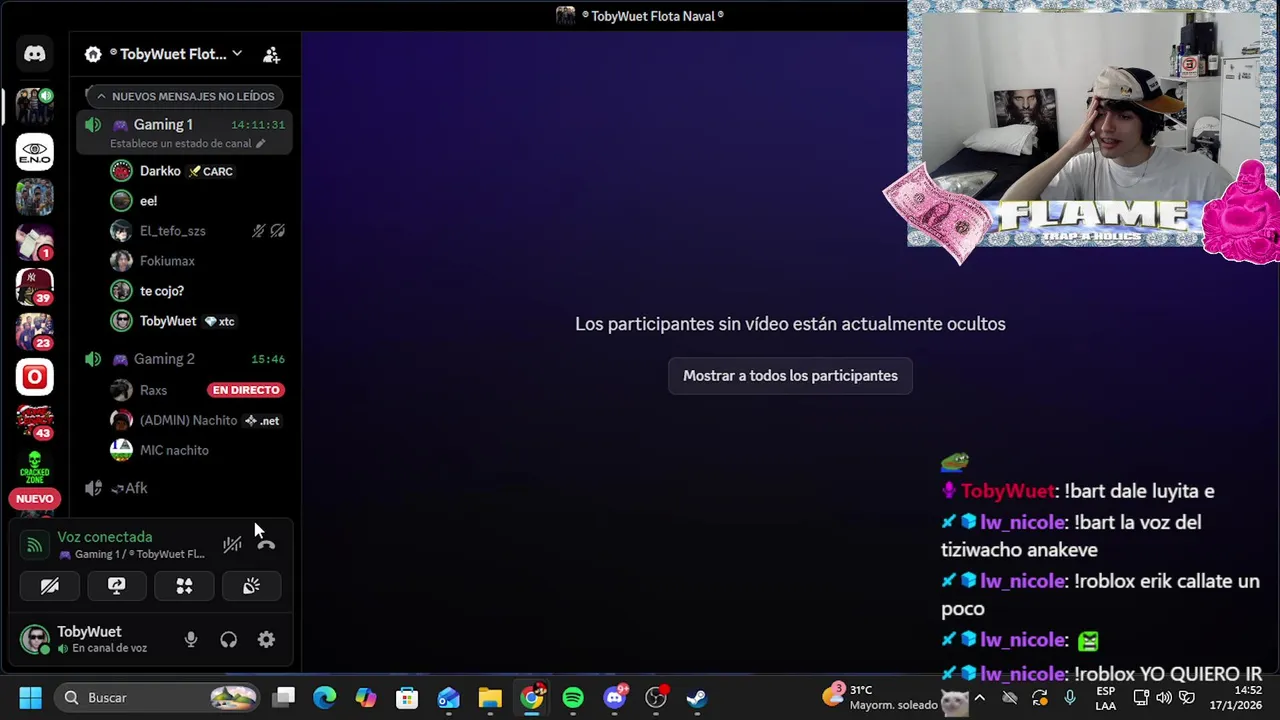1280x720 pixels.
Task: Open Task View on the taskbar
Action: click(284, 698)
